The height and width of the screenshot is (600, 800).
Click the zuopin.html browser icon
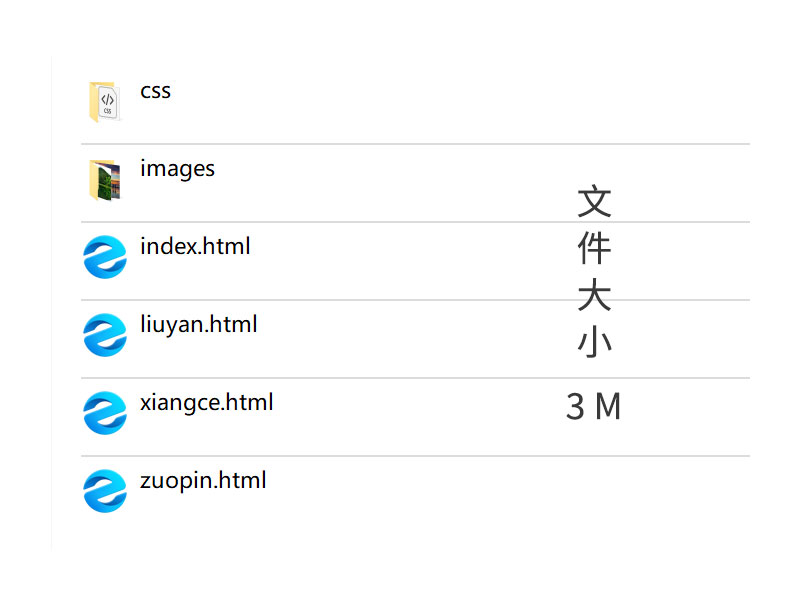[104, 491]
